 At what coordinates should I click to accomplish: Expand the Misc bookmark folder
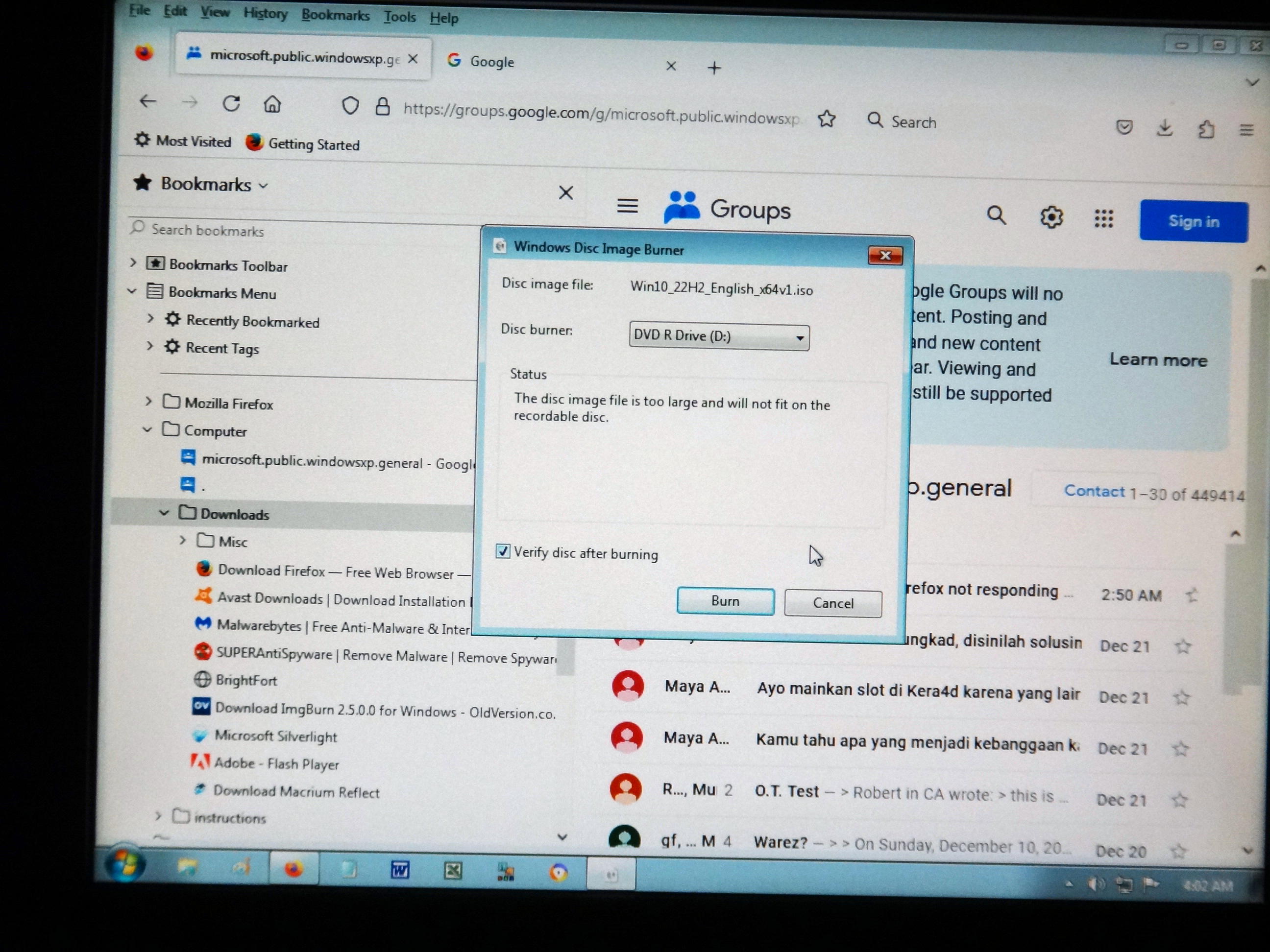tap(182, 540)
